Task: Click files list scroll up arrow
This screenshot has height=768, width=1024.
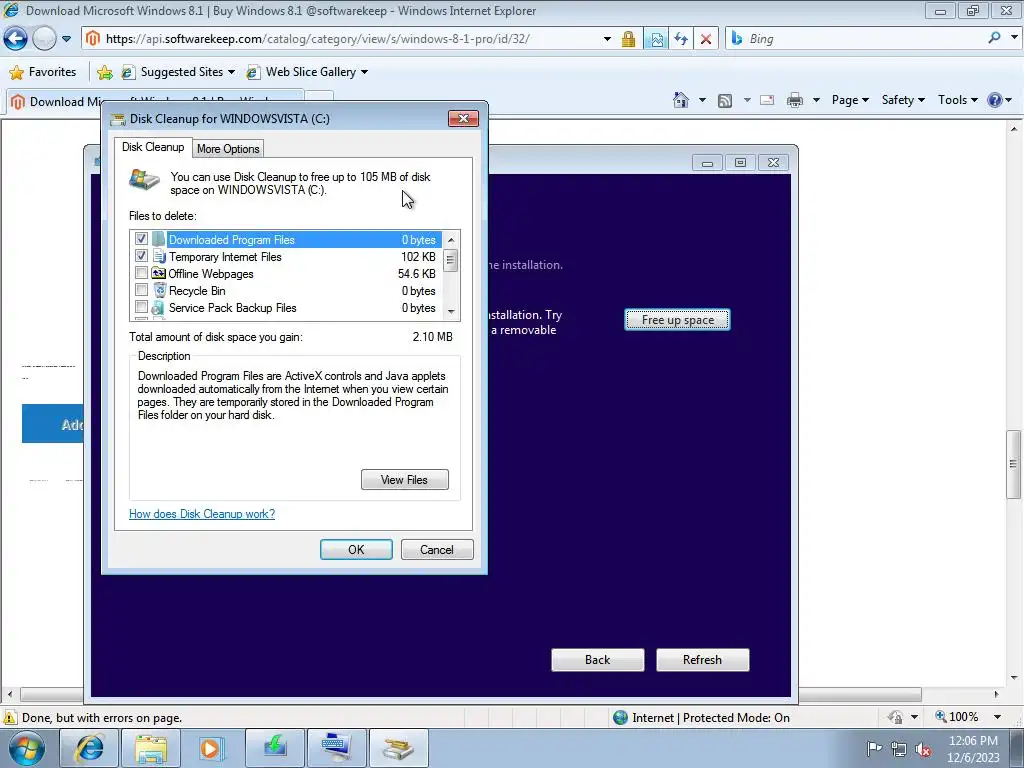Action: coord(451,240)
